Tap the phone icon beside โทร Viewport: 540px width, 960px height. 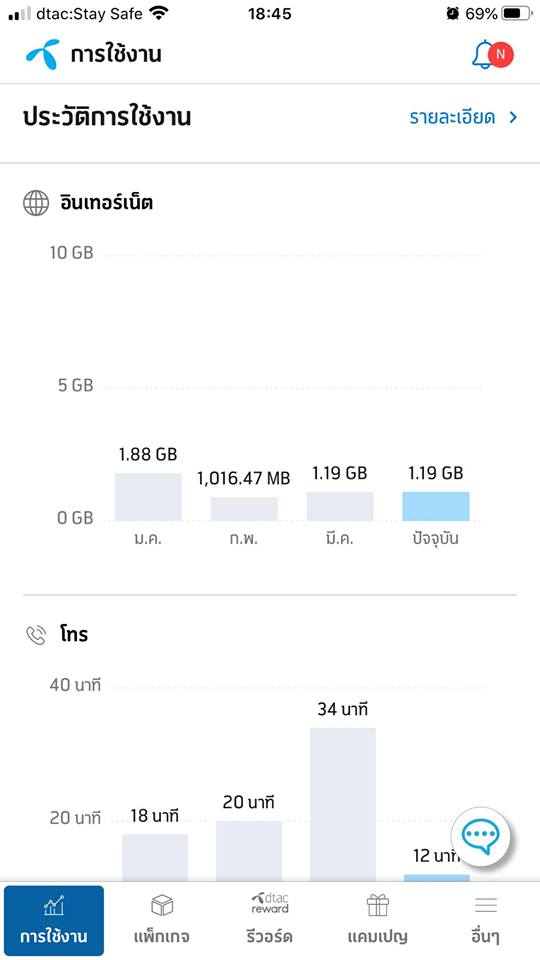36,635
